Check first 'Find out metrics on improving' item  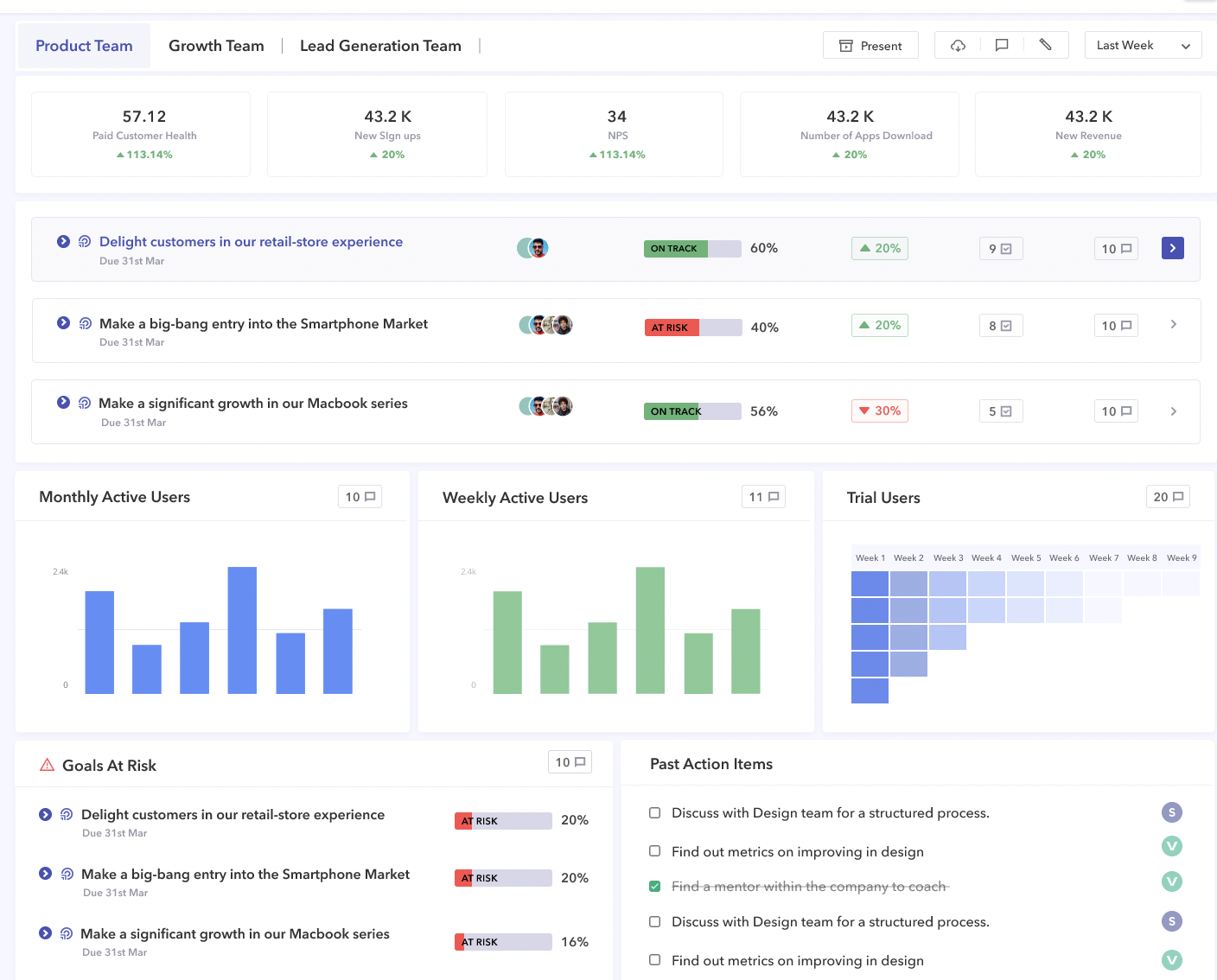point(655,851)
